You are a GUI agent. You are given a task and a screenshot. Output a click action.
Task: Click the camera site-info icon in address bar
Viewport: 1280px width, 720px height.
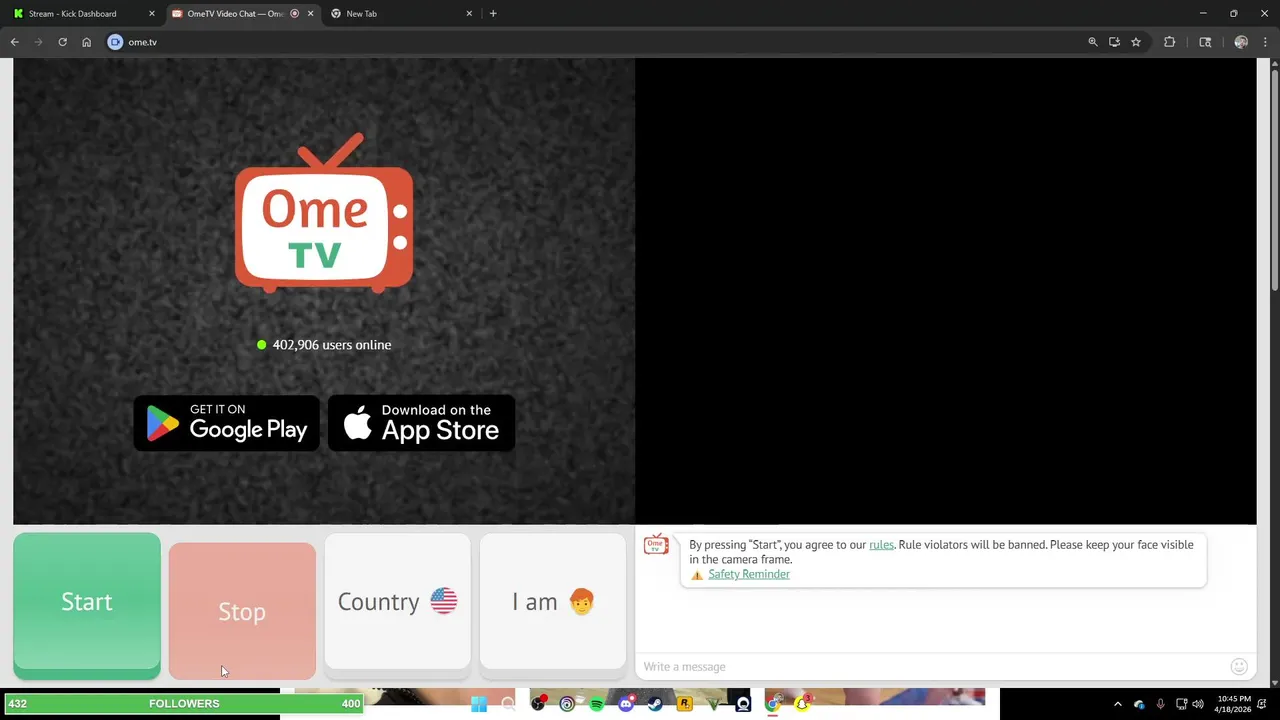pyautogui.click(x=115, y=42)
